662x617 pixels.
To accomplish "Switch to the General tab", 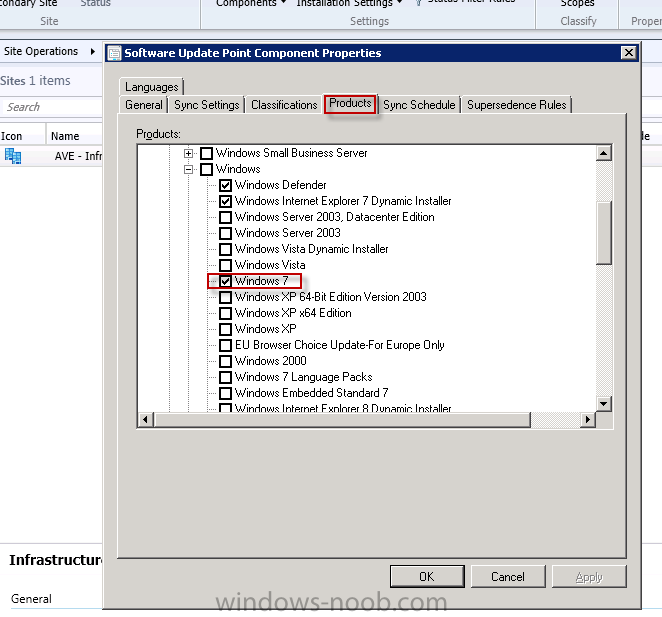I will (144, 105).
